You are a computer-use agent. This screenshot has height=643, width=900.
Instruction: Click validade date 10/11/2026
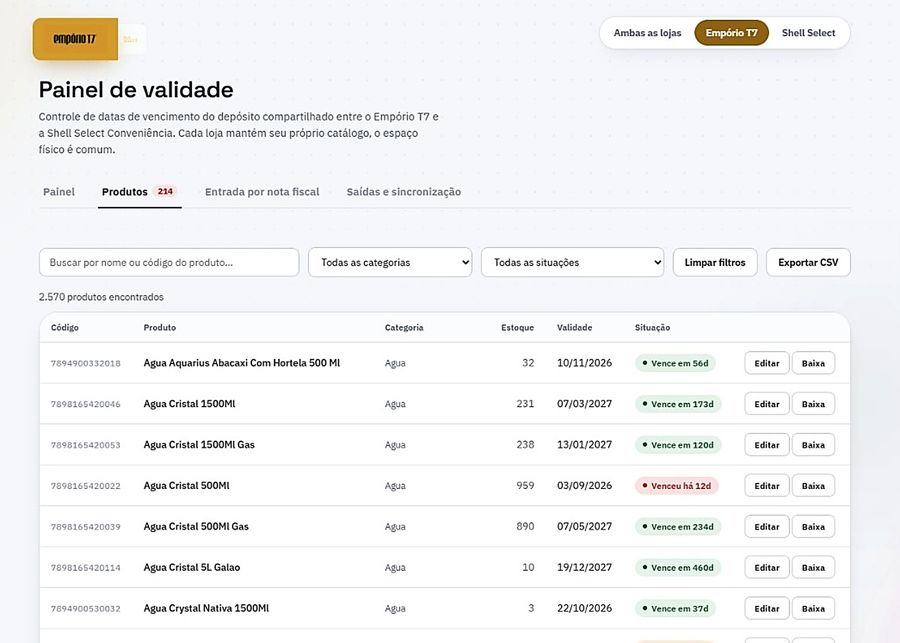click(584, 363)
